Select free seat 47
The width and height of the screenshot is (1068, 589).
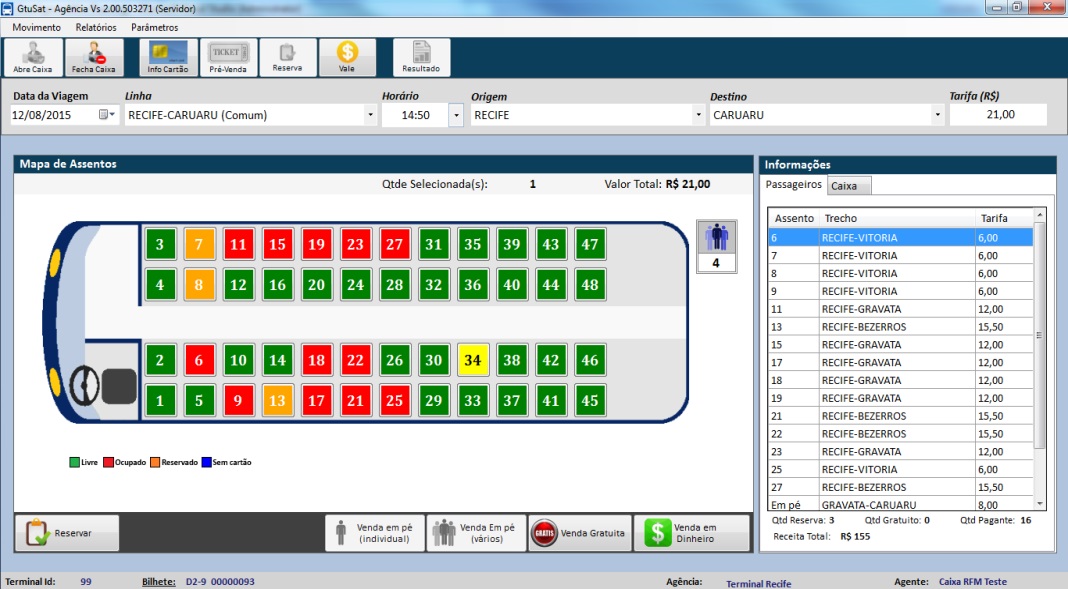pyautogui.click(x=590, y=244)
